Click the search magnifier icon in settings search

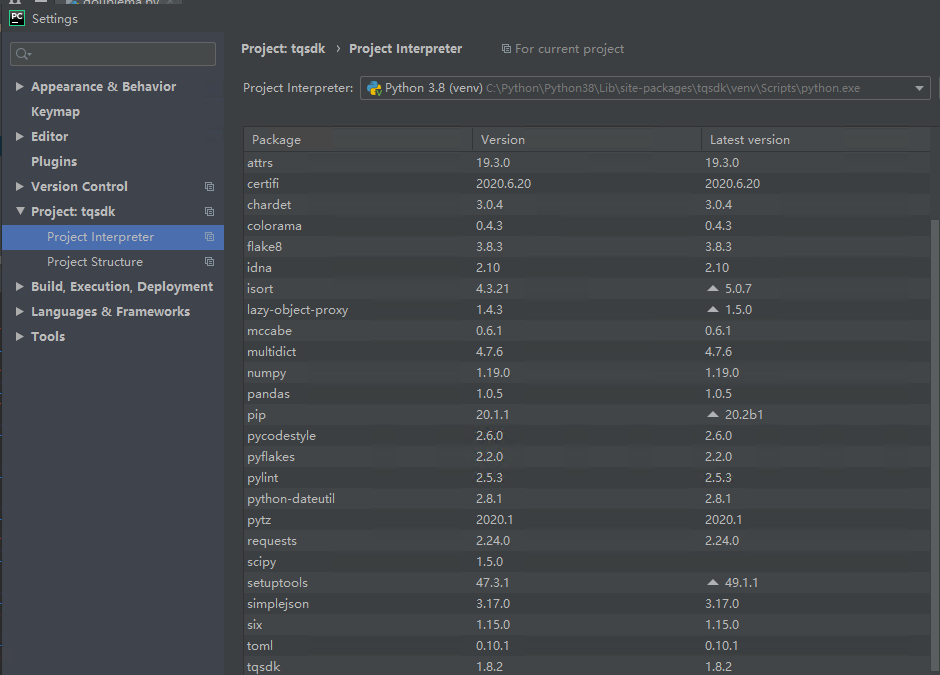pos(23,54)
